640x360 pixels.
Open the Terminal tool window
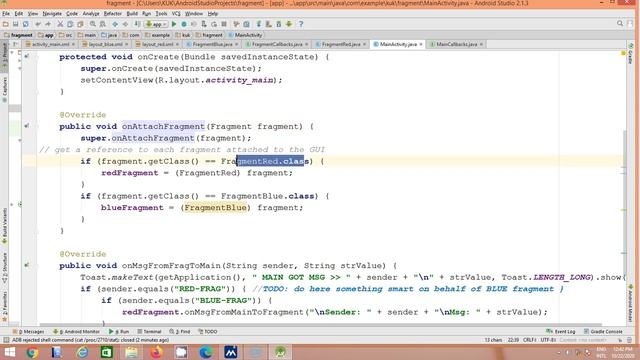pyautogui.click(x=149, y=331)
